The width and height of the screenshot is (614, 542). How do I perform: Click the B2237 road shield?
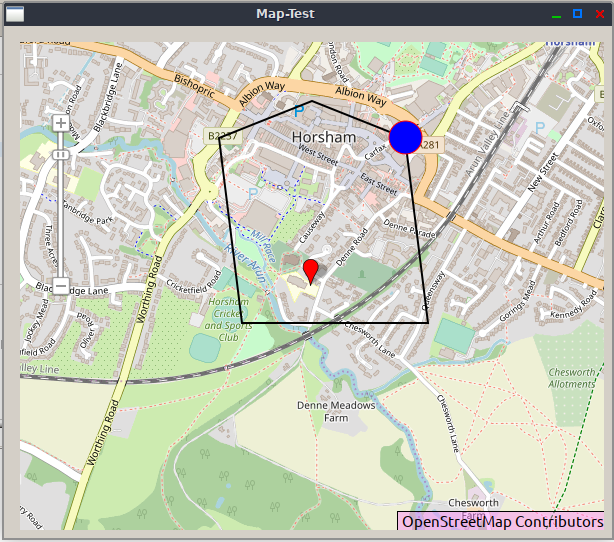pos(220,135)
